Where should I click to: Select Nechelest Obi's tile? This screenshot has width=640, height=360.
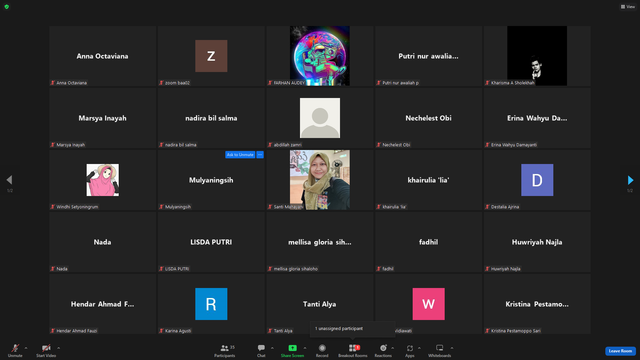coord(428,118)
